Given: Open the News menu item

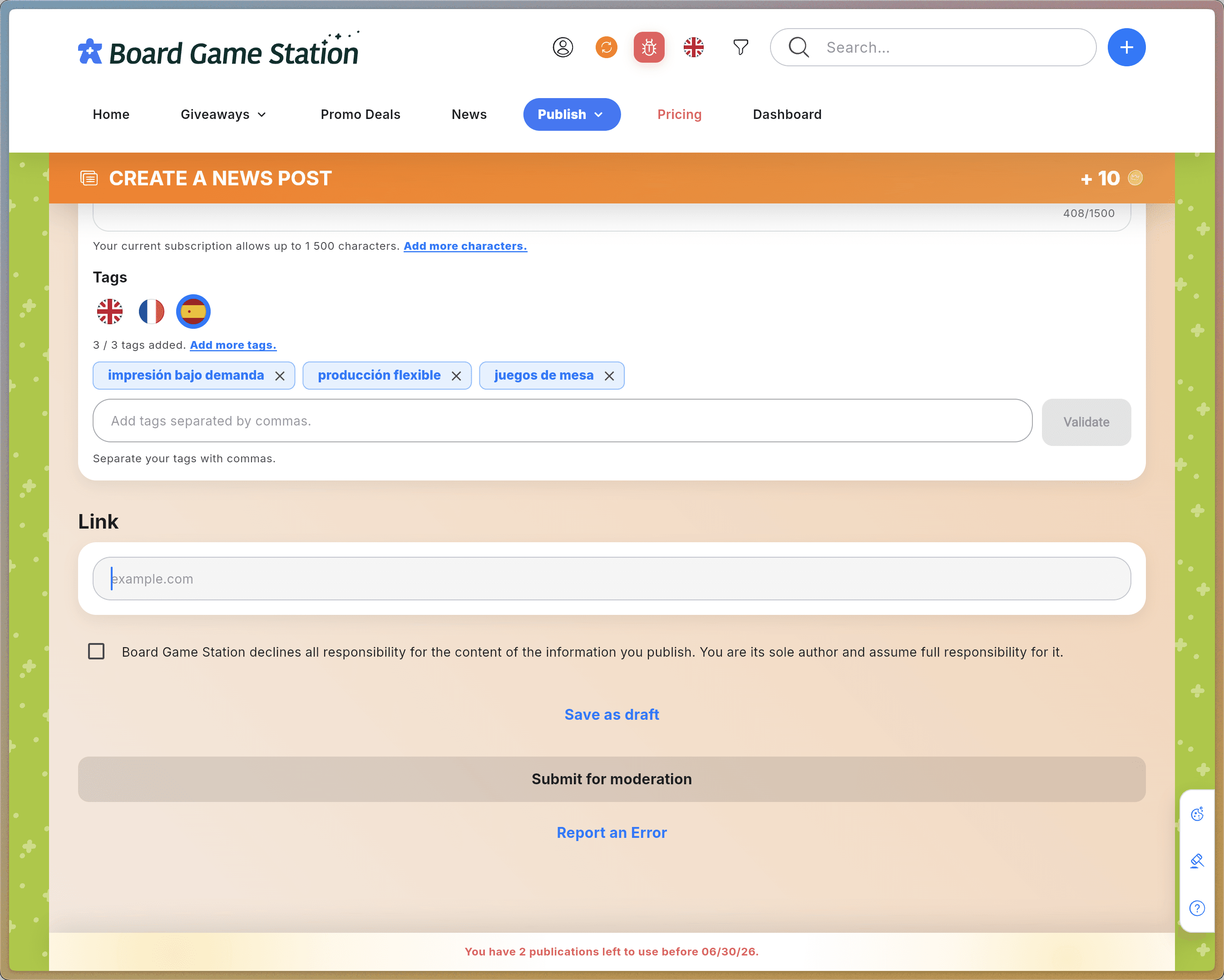Looking at the screenshot, I should [469, 115].
